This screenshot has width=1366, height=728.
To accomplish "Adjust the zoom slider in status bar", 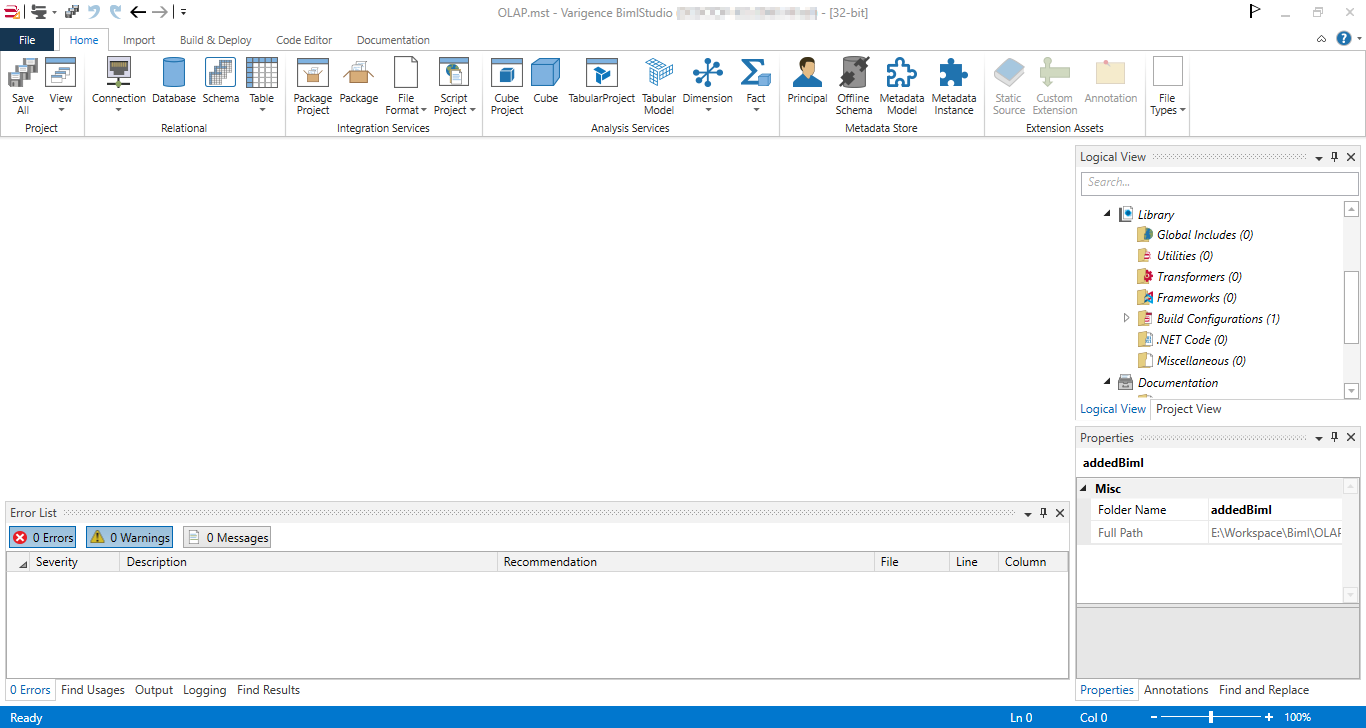I will [1211, 717].
